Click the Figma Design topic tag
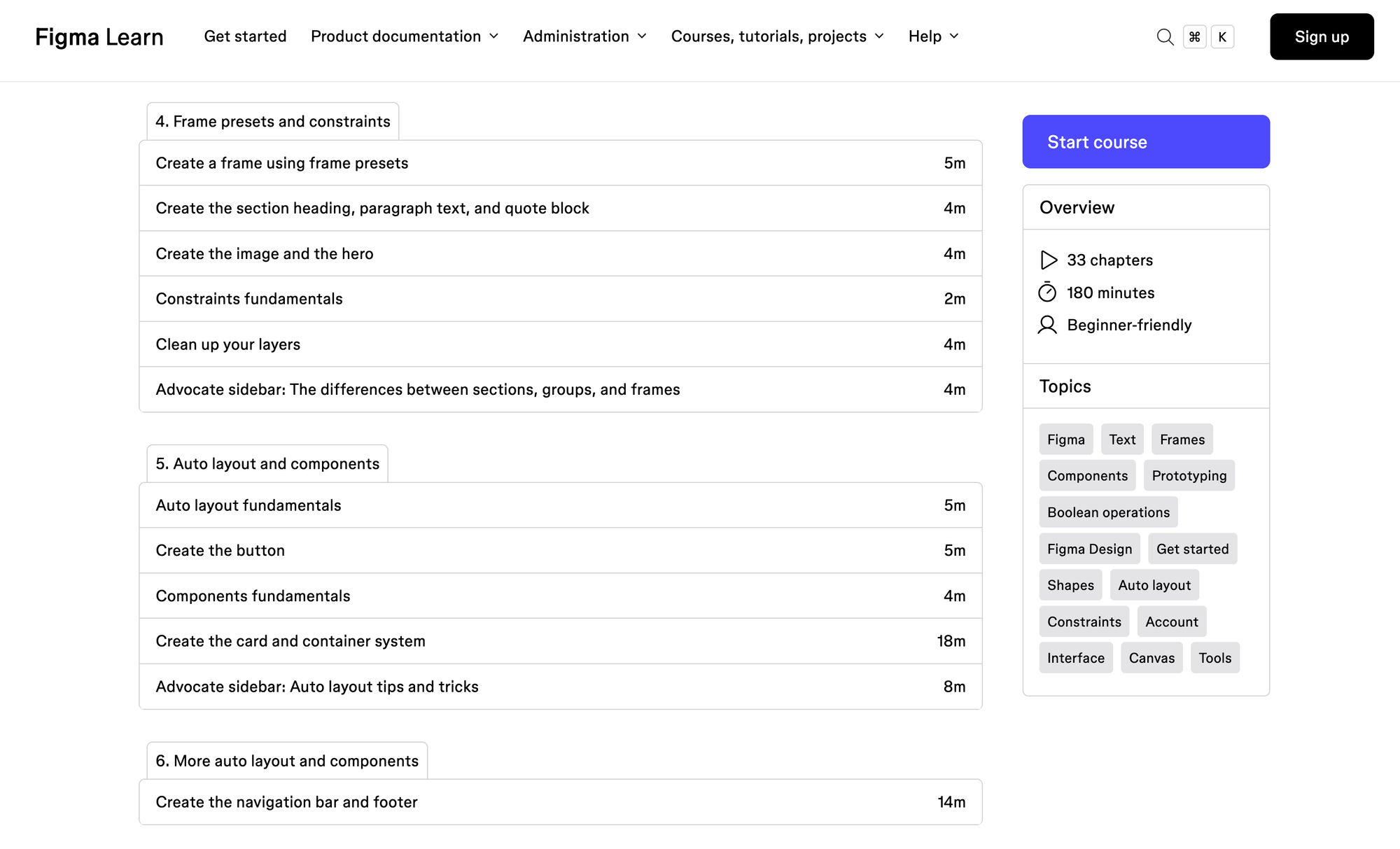Screen dimensions: 1400x849 1090,549
